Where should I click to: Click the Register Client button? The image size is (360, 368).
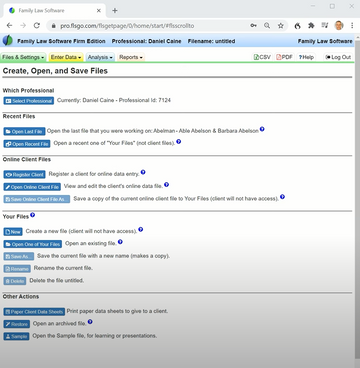pos(24,175)
